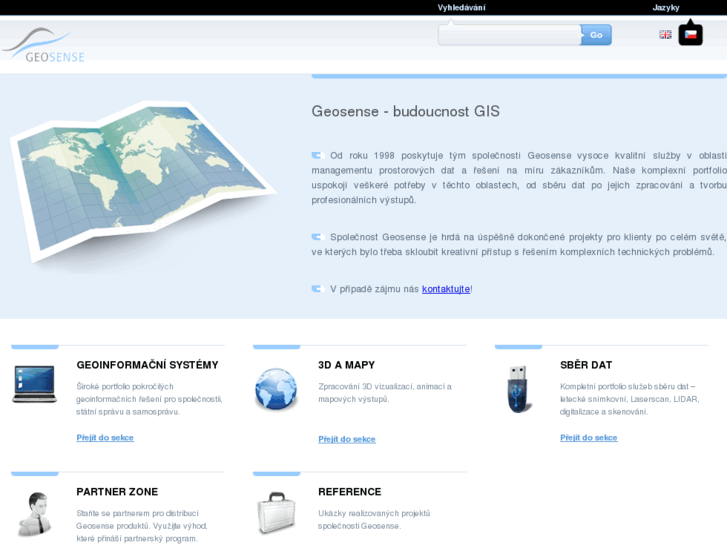This screenshot has height=545, width=727.
Task: Click the bullet icon before 'Od roku 1998'
Action: pyautogui.click(x=317, y=155)
